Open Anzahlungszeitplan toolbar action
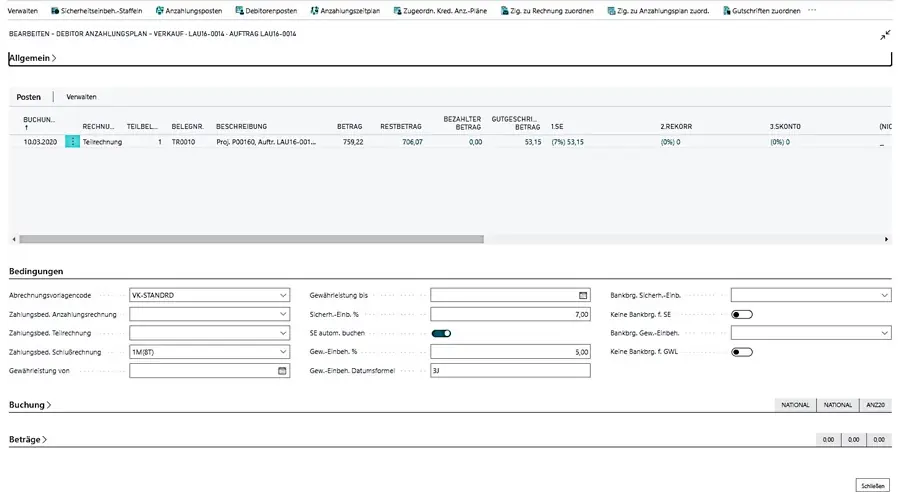Screen dimensions: 900x502 click(345, 11)
